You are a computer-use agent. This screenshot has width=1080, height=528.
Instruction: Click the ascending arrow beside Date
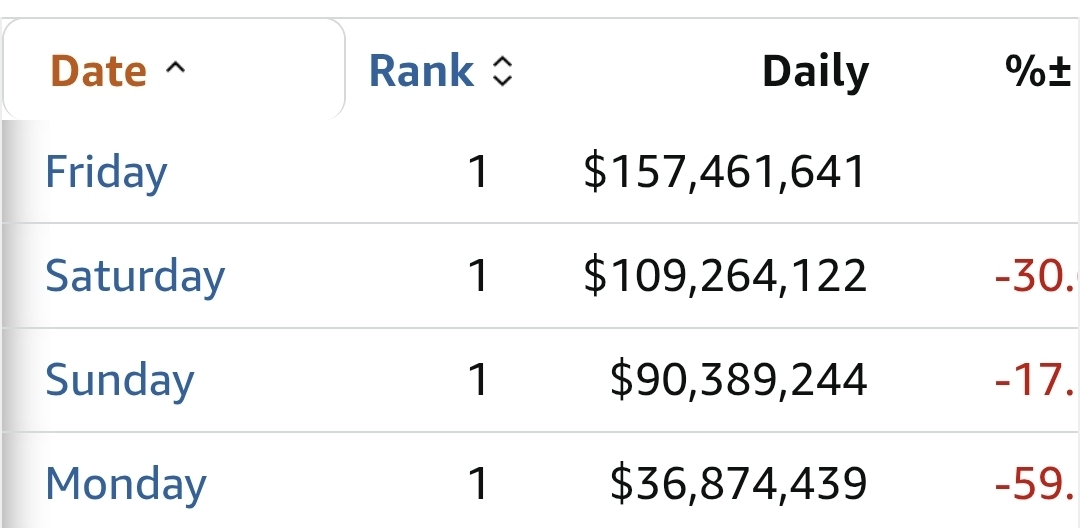pos(176,67)
